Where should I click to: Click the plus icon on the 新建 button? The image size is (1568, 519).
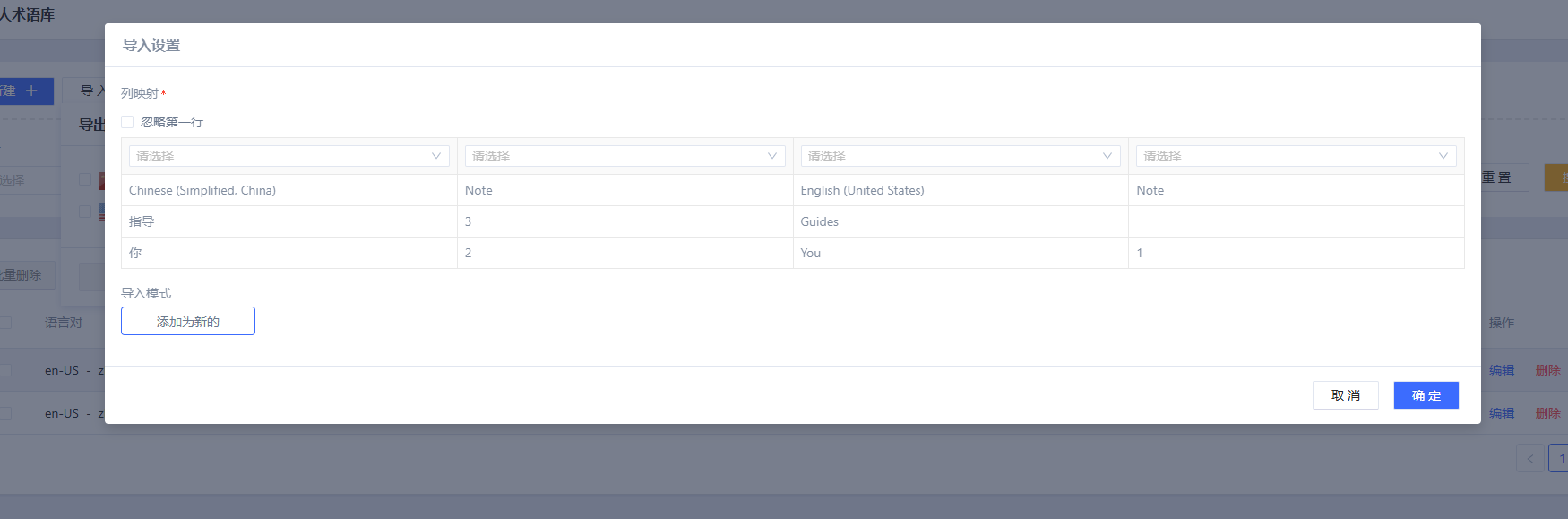[31, 91]
